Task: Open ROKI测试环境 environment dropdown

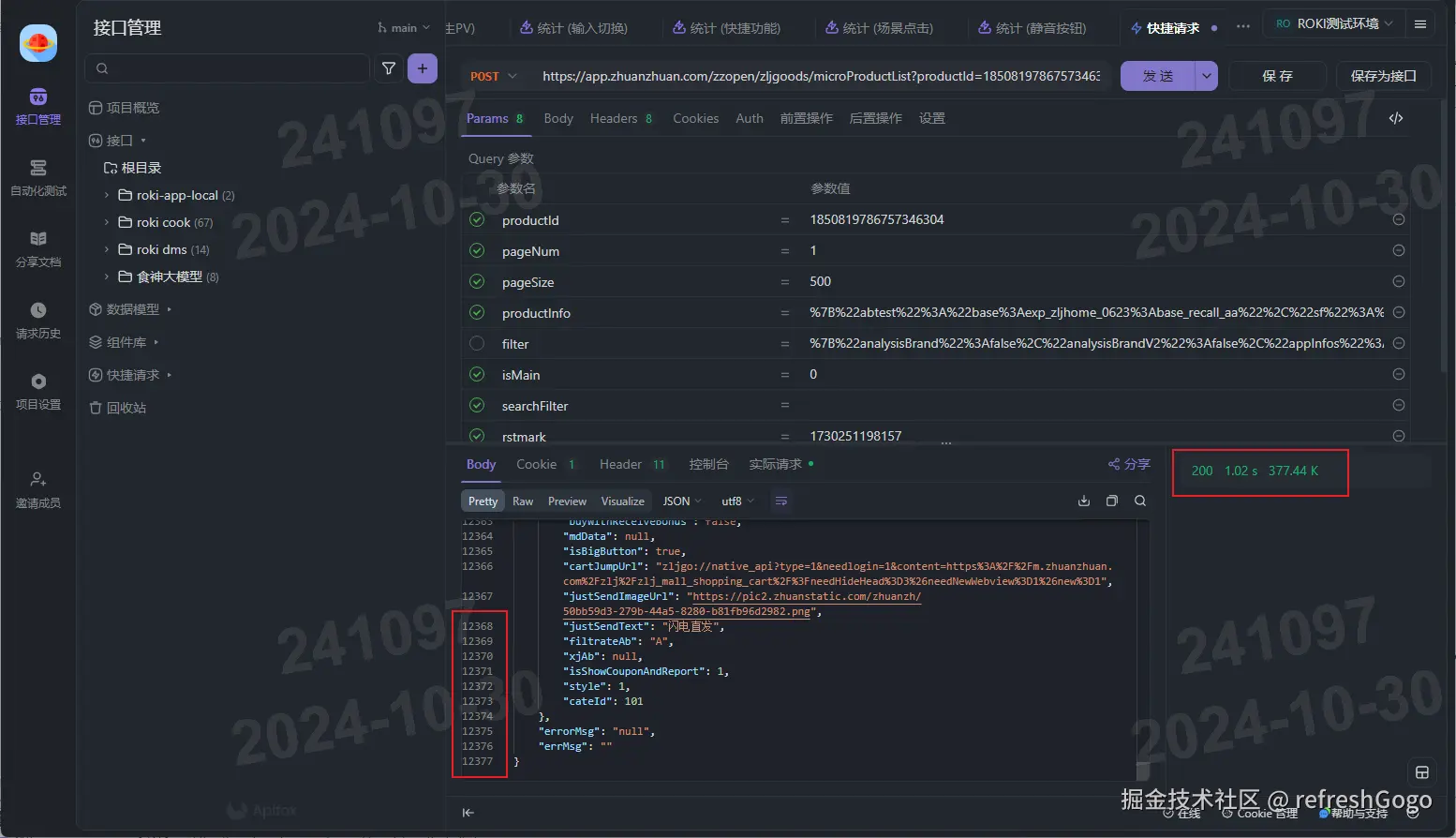Action: [1335, 24]
